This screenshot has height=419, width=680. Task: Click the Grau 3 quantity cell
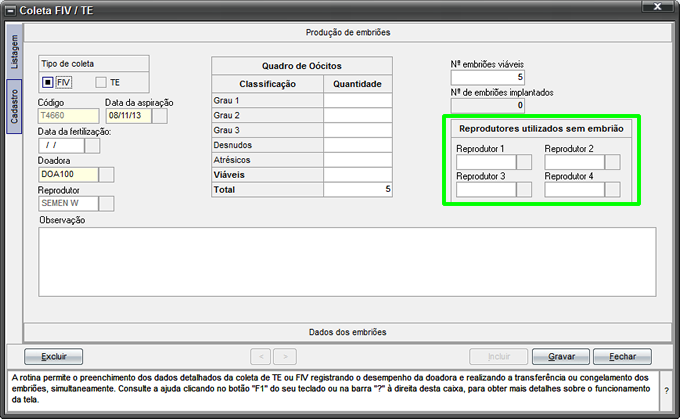tap(358, 130)
